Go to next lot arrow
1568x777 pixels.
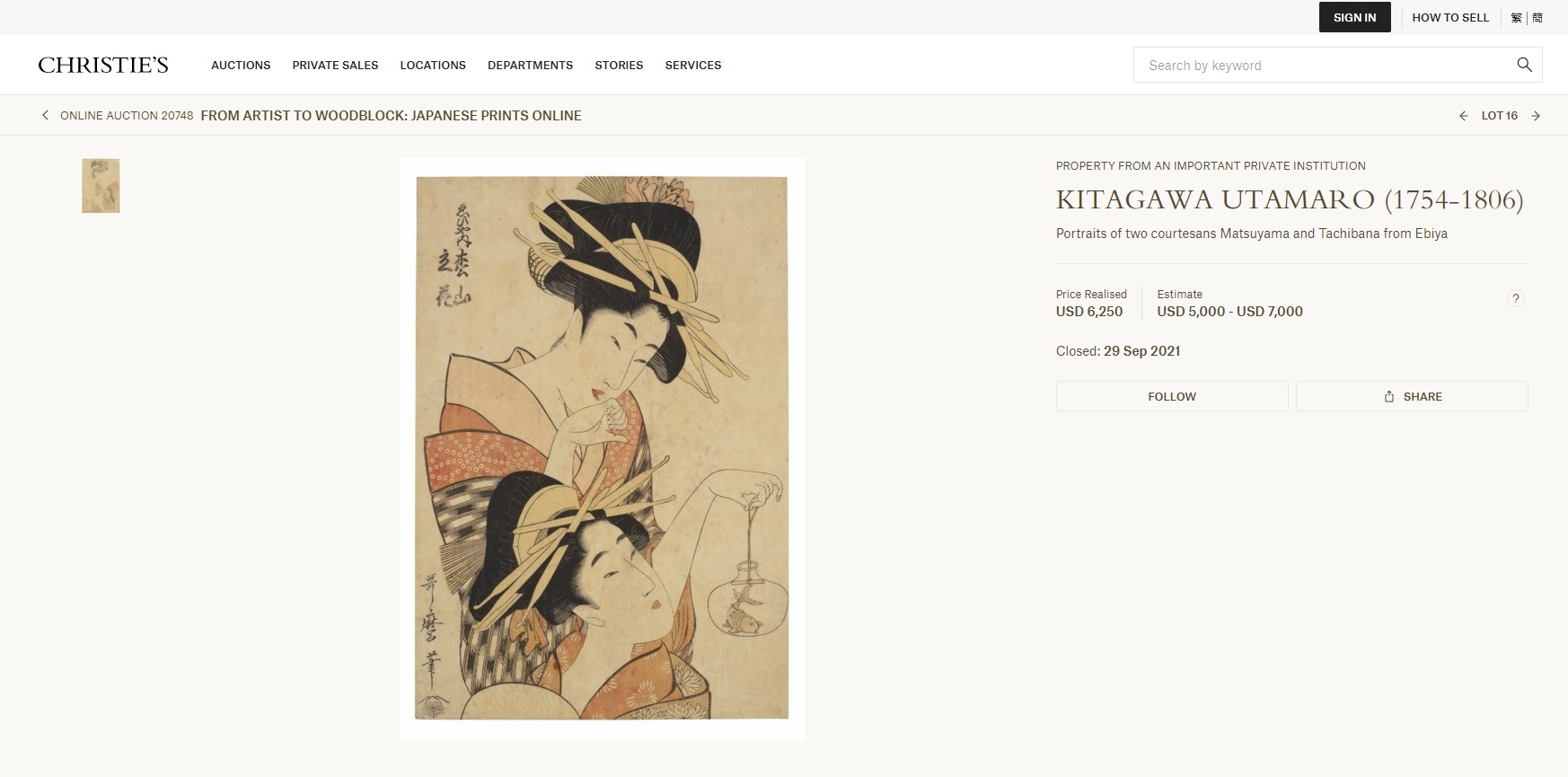[1536, 116]
